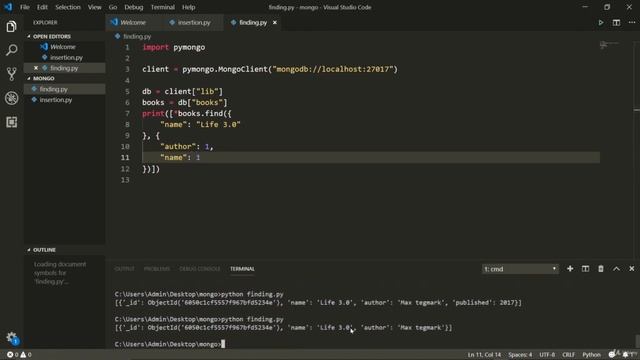Open the Edit menu
Image resolution: width=640 pixels, height=360 pixels.
[42, 7]
